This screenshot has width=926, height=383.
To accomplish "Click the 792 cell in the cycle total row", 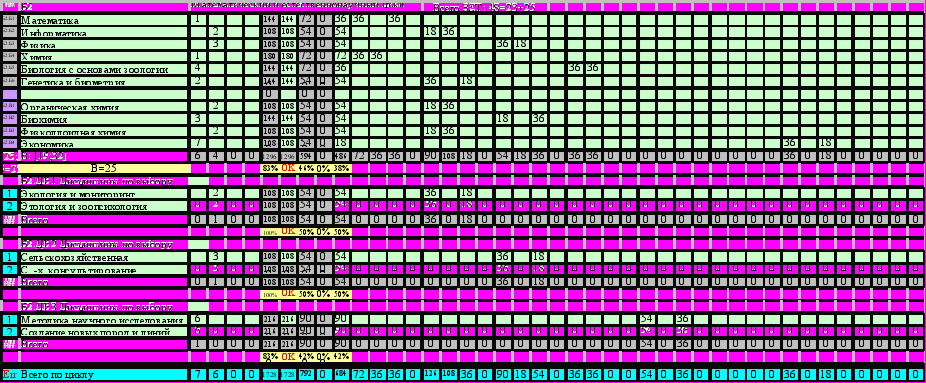I will [x=307, y=375].
